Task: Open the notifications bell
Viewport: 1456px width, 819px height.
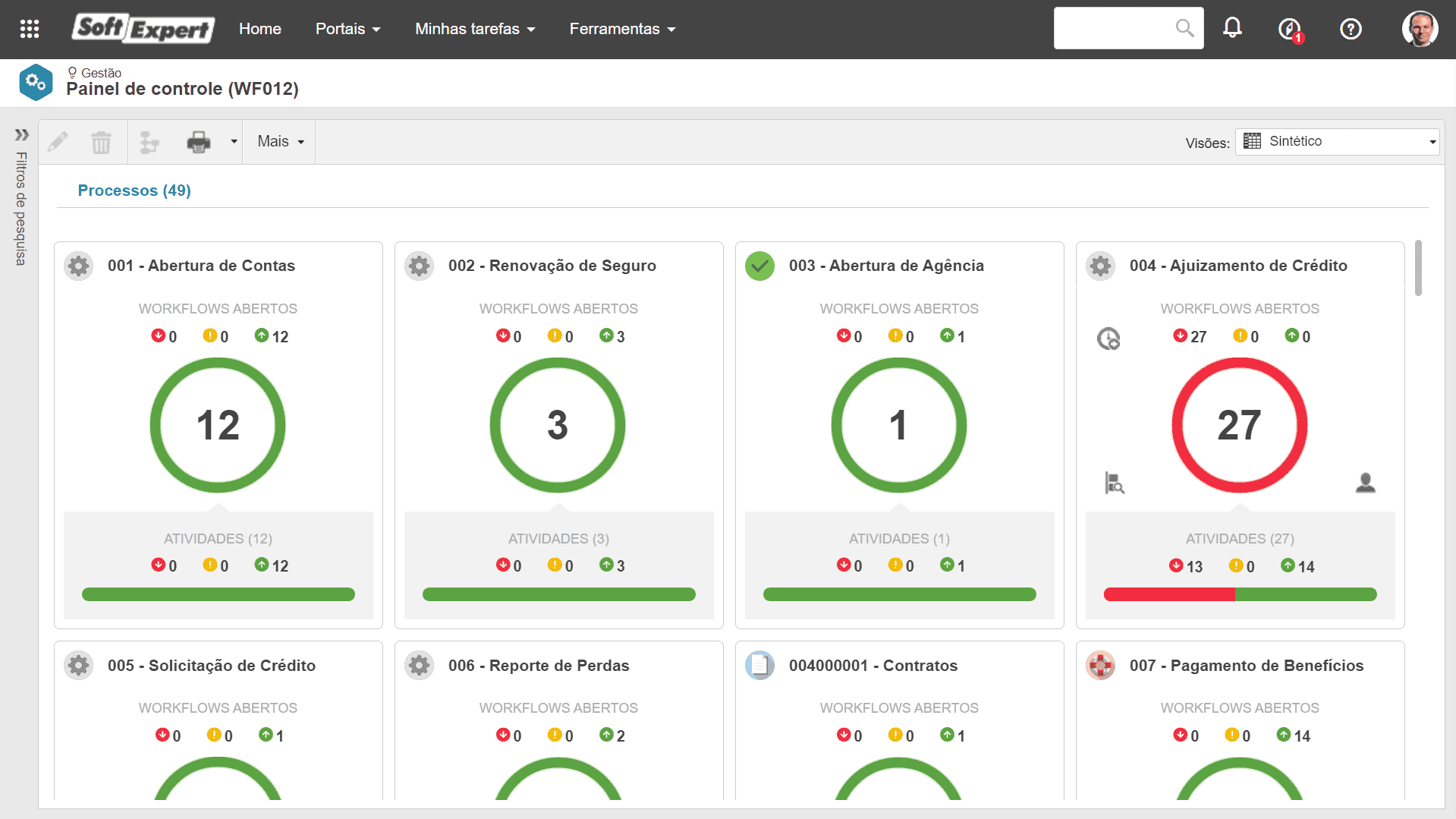Action: (1233, 28)
